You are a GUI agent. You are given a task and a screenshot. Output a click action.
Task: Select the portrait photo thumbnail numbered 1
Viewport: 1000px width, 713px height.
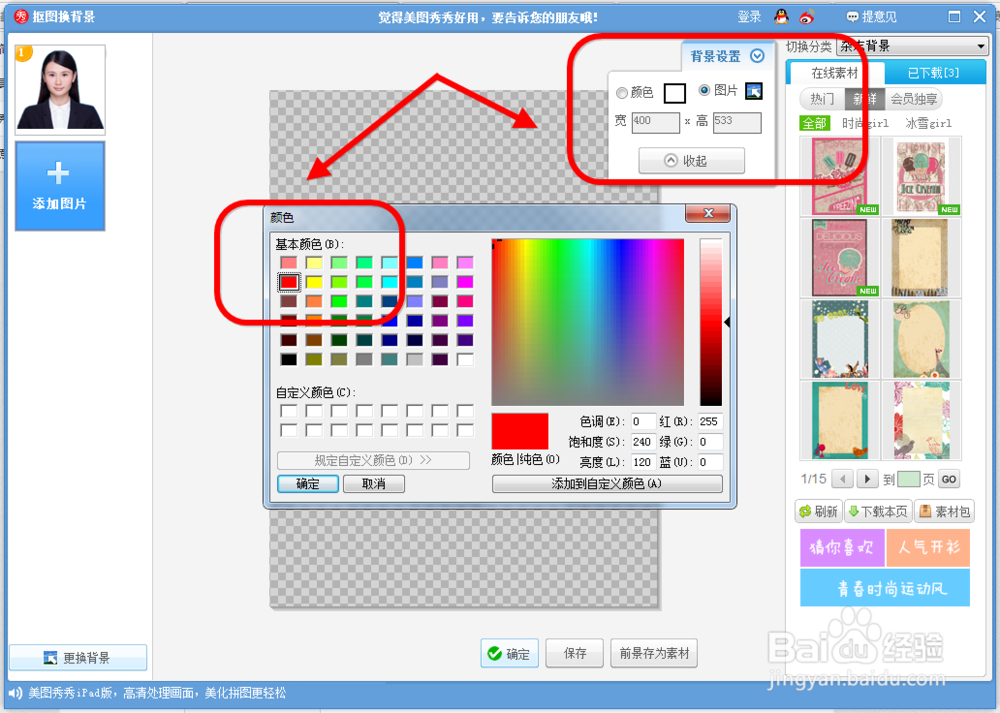60,89
